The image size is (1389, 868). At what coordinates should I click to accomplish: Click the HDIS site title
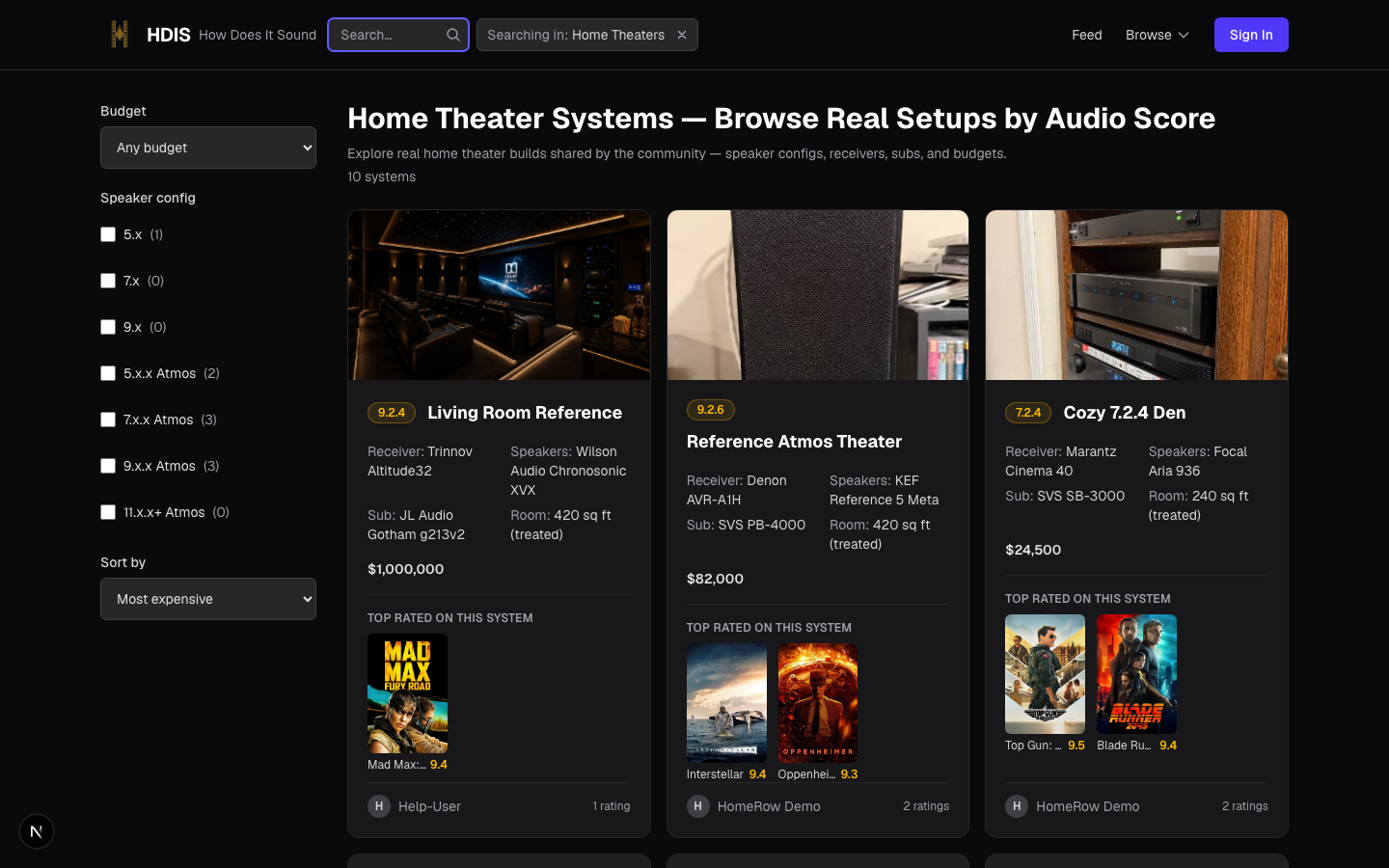[169, 35]
